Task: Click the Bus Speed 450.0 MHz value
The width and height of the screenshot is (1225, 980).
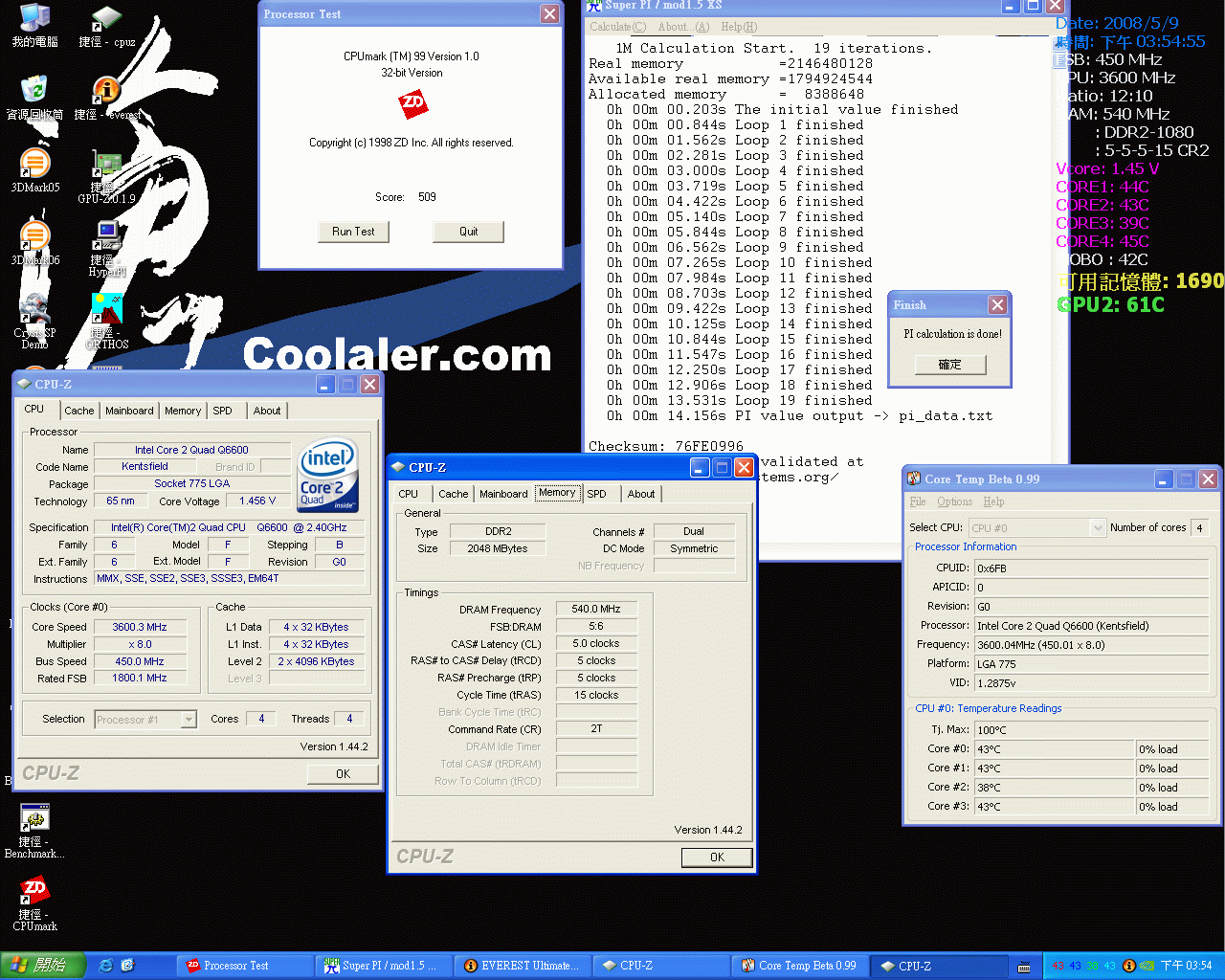Action: tap(139, 661)
